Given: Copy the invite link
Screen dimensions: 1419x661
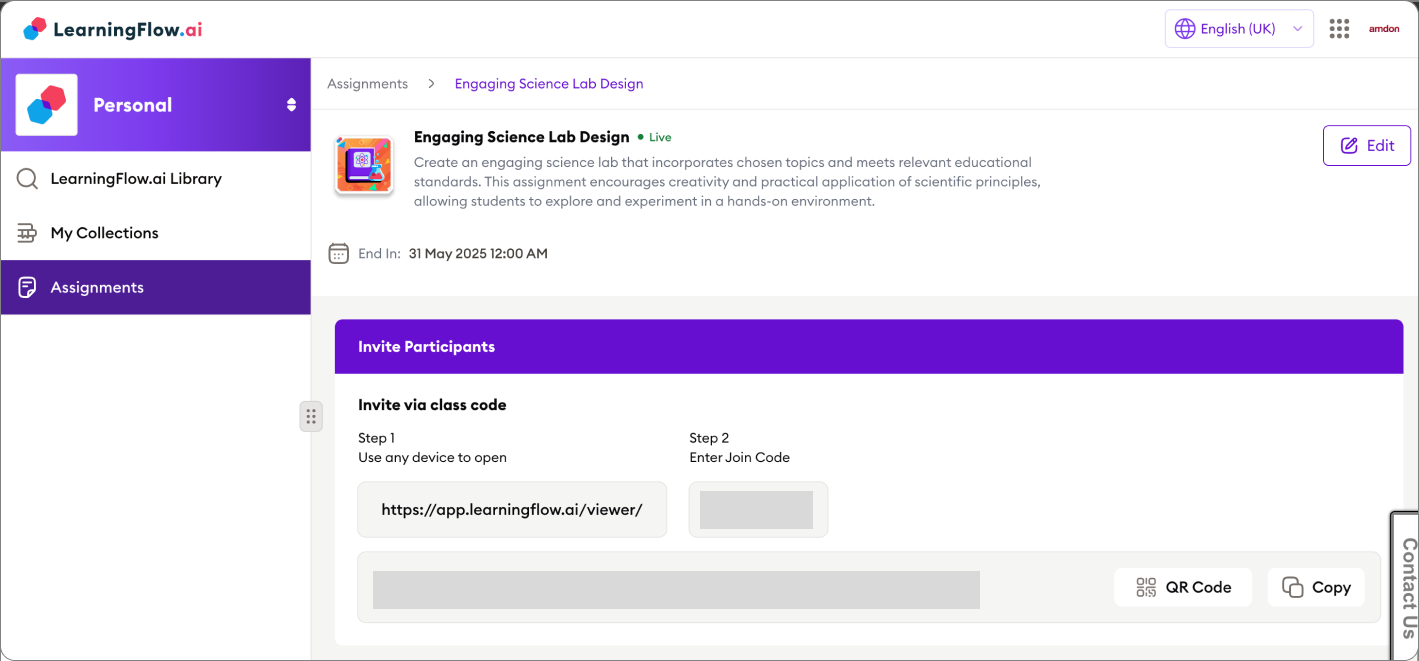Looking at the screenshot, I should coord(1315,587).
